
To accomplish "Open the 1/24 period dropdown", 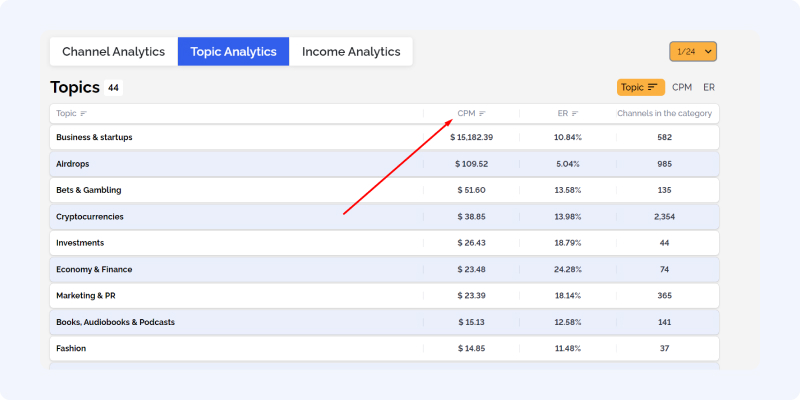I will coord(693,52).
